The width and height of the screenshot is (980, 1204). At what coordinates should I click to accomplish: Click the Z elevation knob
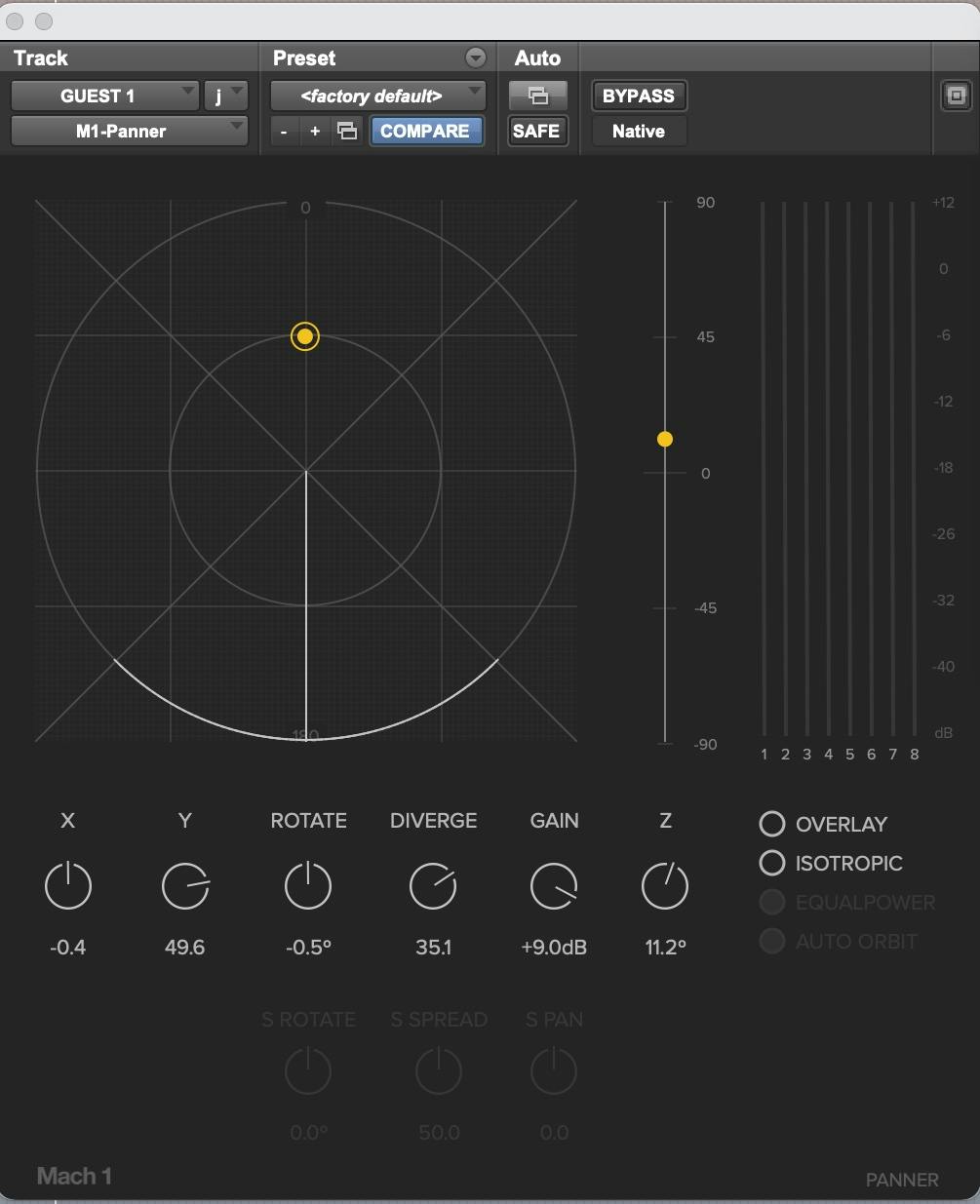(665, 886)
